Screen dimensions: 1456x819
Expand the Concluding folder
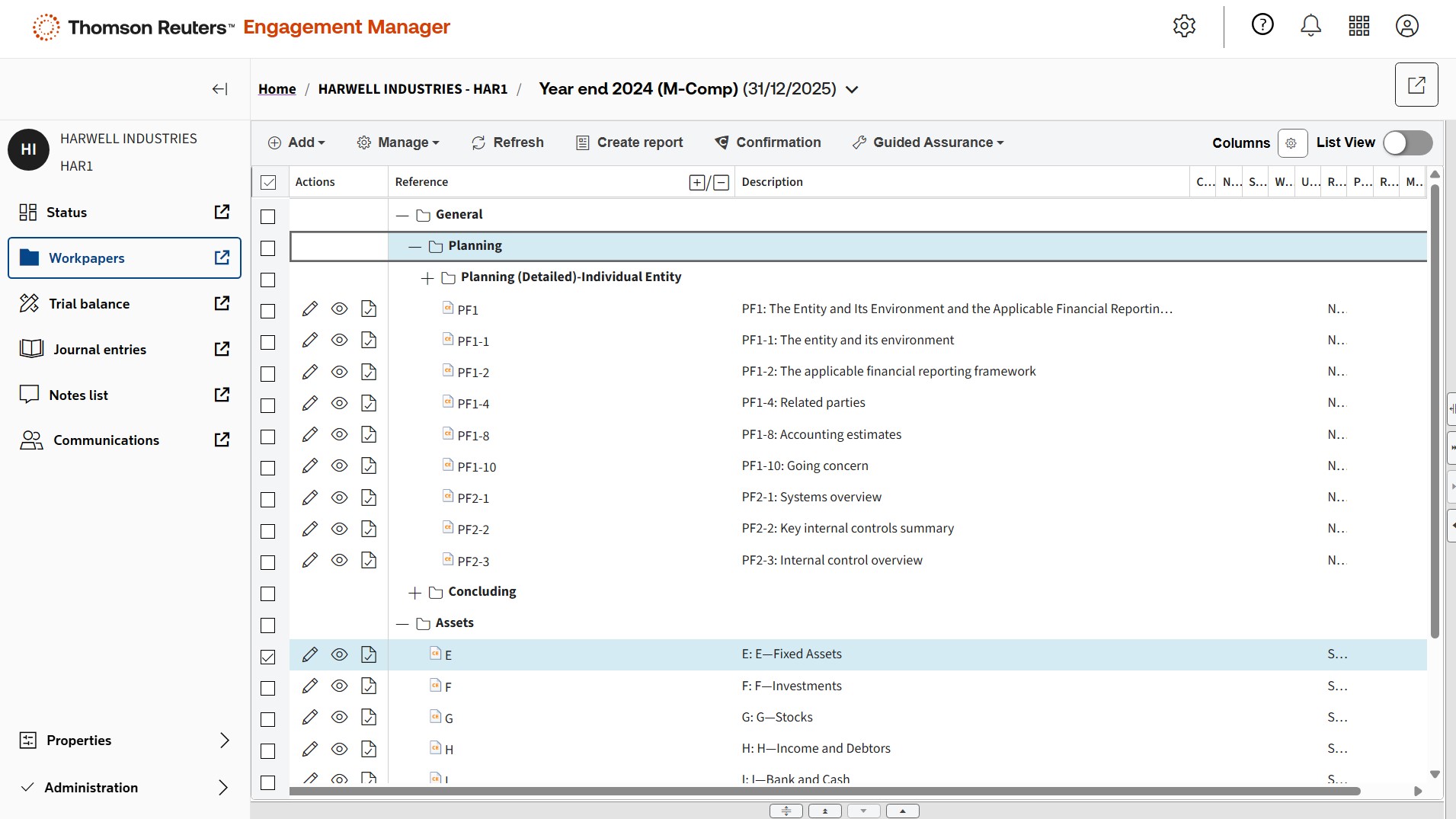tap(414, 593)
